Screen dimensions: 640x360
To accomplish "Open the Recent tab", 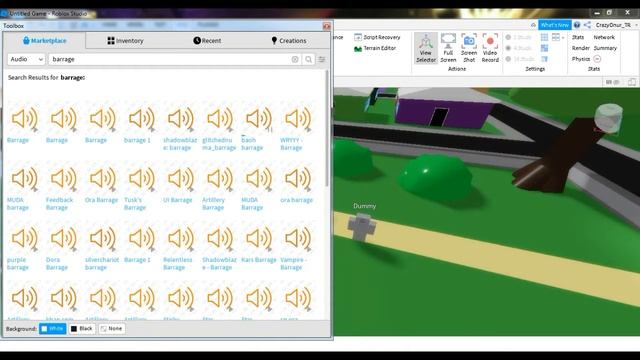I will [x=207, y=41].
